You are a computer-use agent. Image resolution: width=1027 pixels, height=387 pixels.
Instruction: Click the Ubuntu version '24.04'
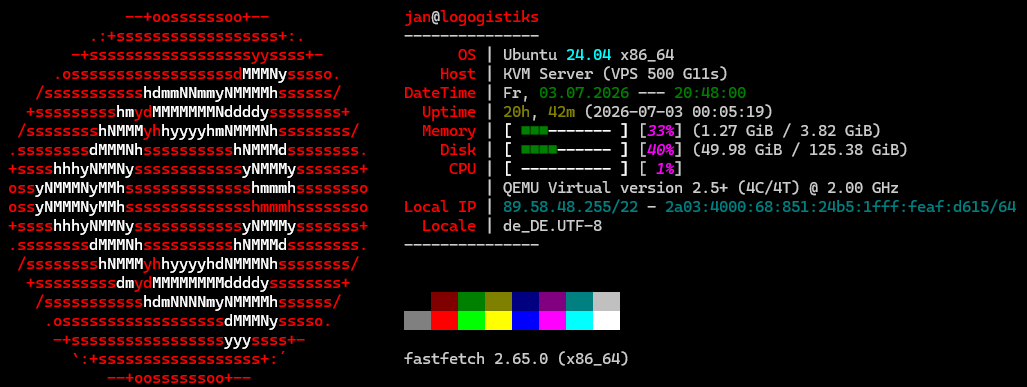[588, 54]
